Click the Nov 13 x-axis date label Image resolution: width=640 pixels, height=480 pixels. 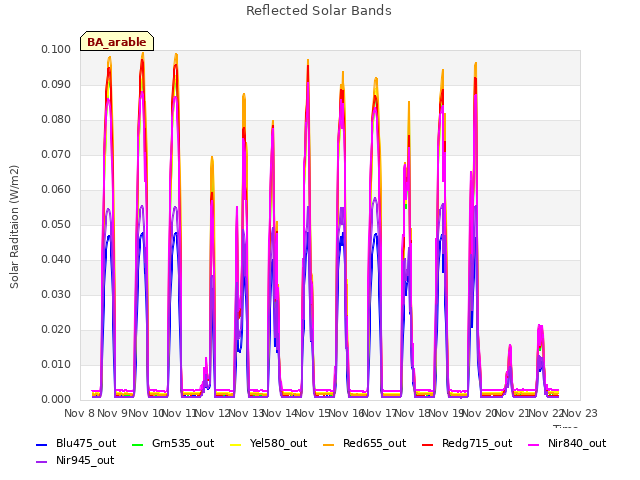tap(247, 413)
